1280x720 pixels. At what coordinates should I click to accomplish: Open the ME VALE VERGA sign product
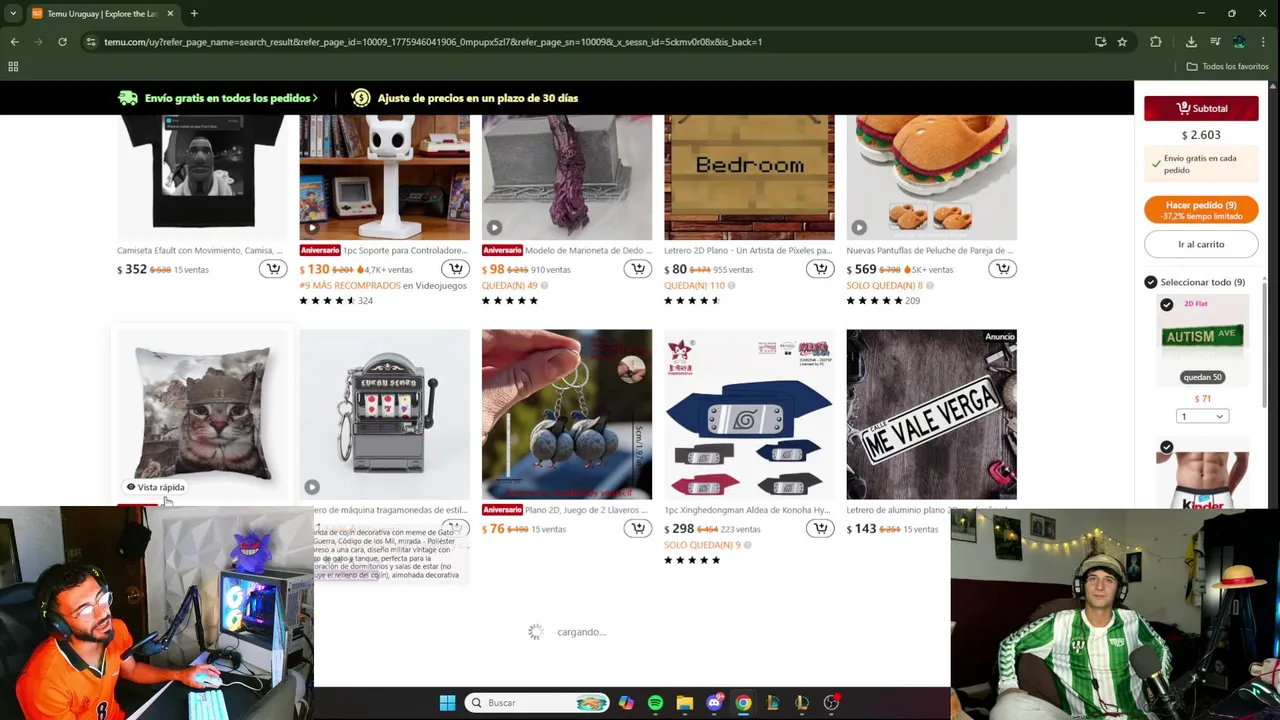[931, 414]
